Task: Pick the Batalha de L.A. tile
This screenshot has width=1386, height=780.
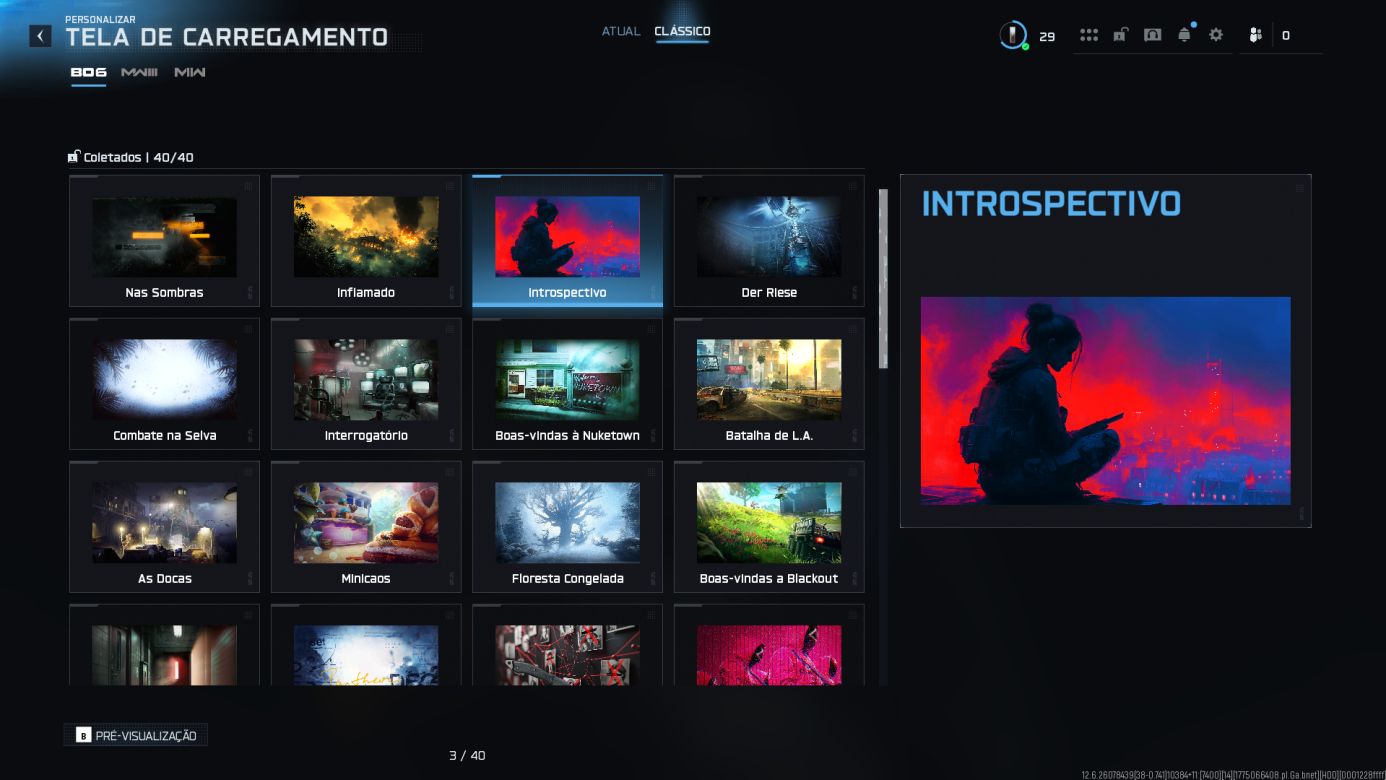Action: (769, 384)
